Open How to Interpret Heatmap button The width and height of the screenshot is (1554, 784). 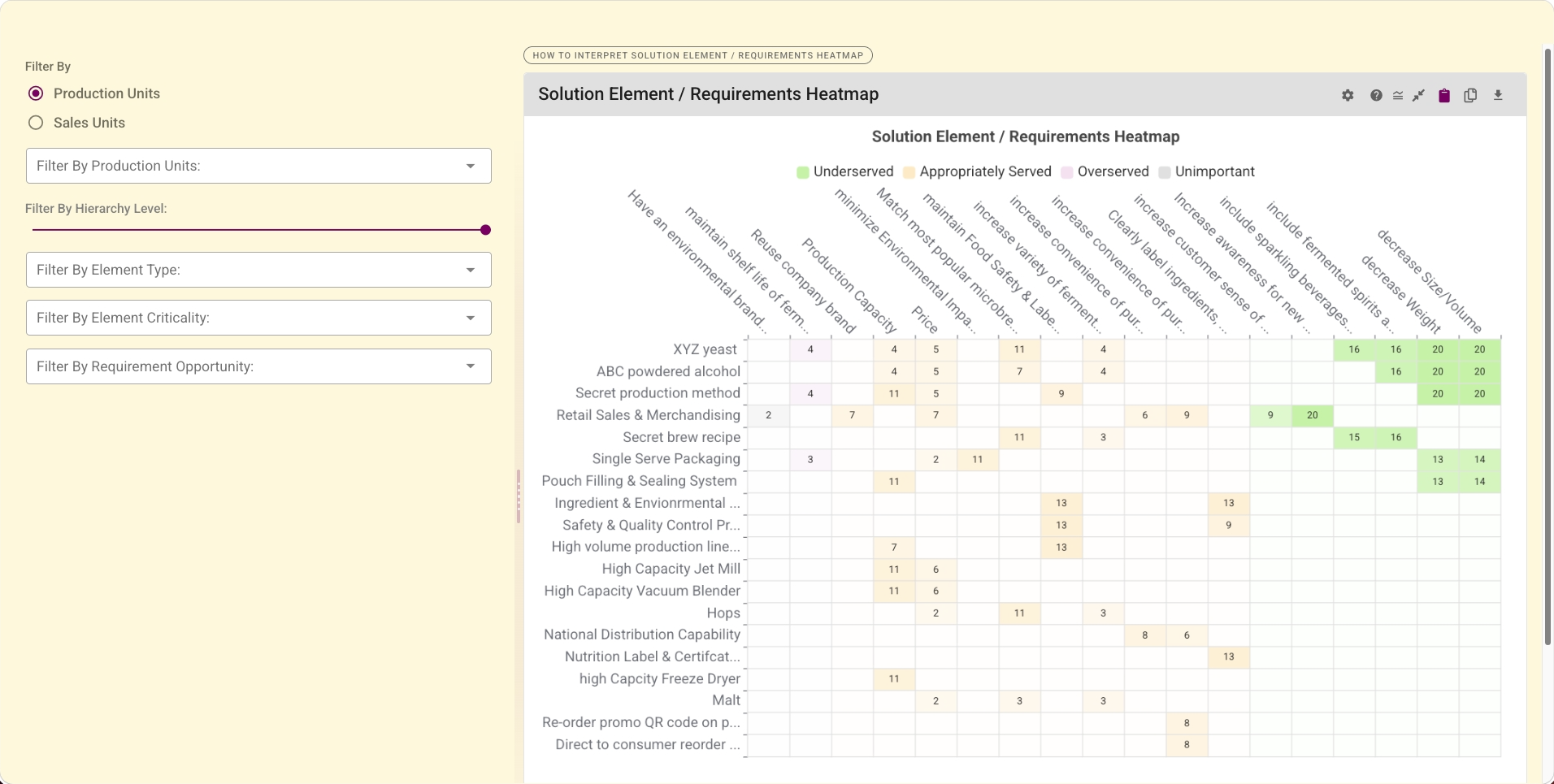698,55
